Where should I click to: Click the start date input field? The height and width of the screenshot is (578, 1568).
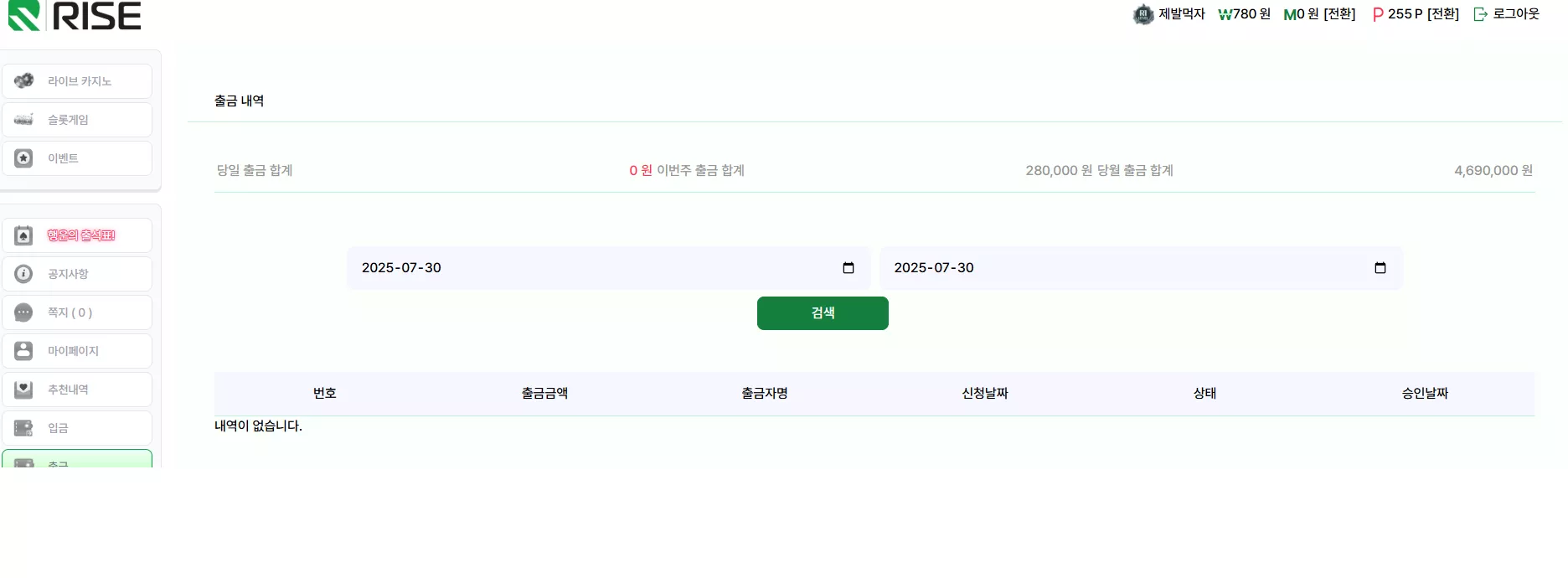[608, 268]
